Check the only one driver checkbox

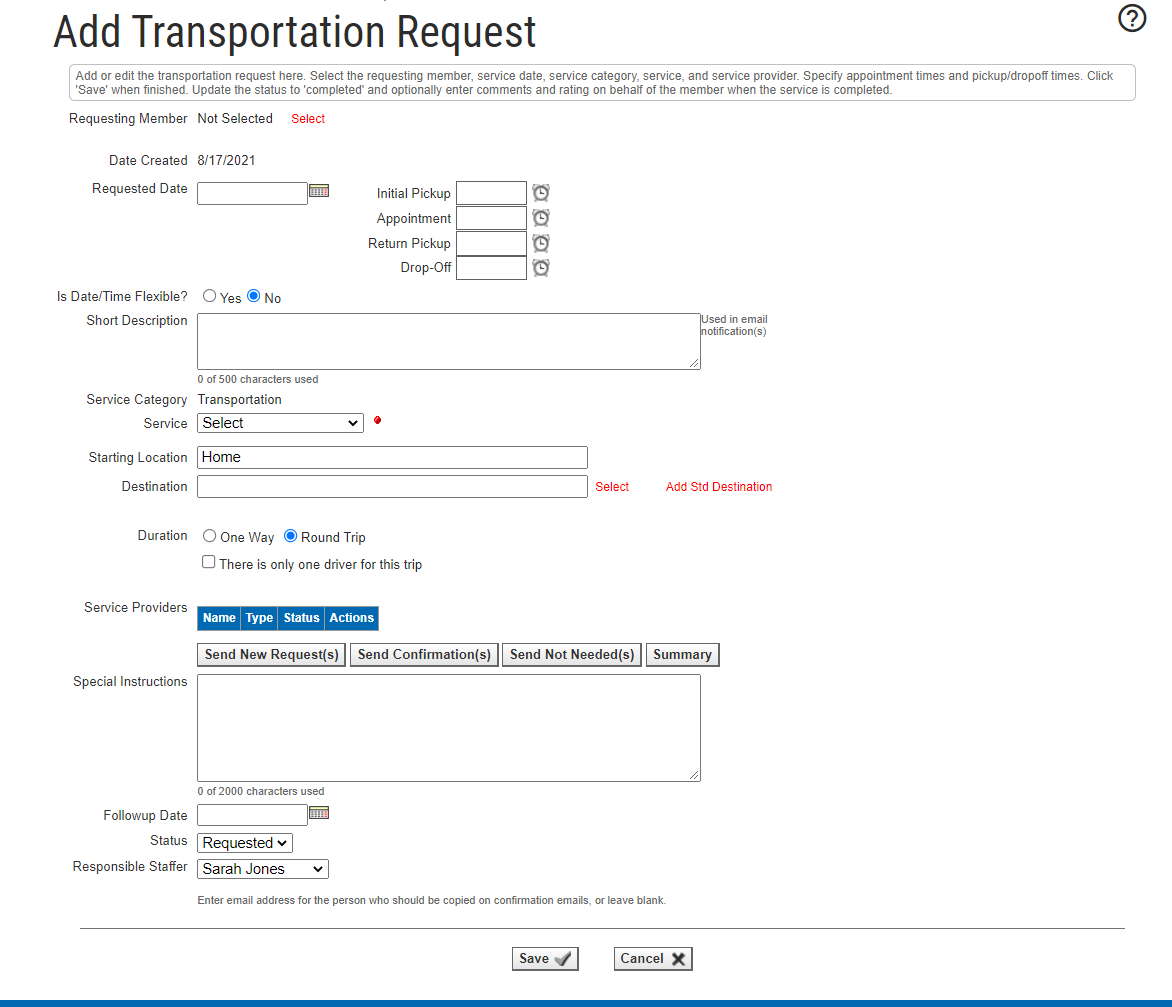coord(209,562)
